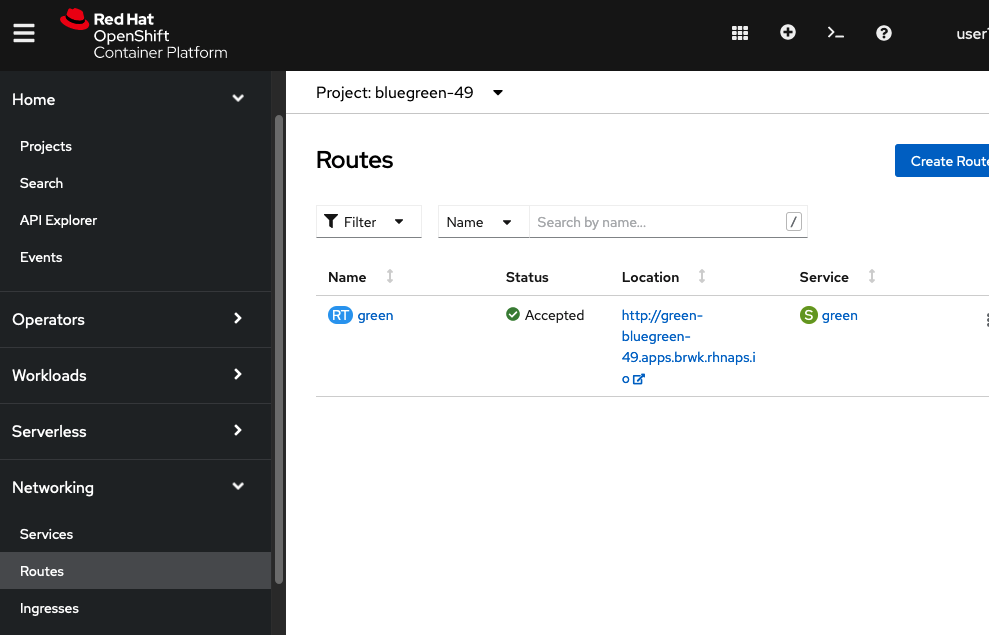Sort routes by Name column arrows
Screen dimensions: 989x635
tap(390, 277)
